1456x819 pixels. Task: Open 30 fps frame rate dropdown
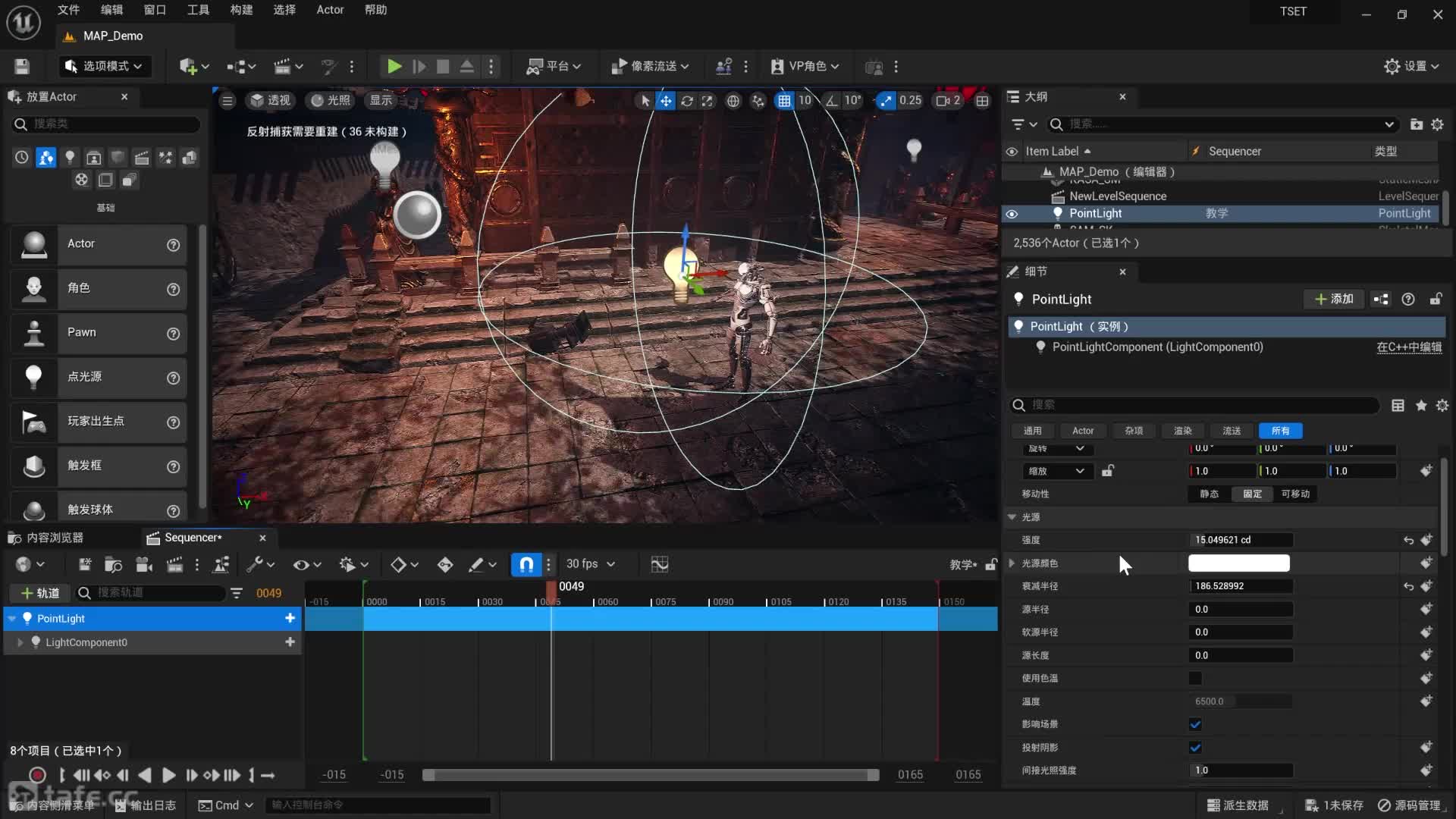click(590, 564)
